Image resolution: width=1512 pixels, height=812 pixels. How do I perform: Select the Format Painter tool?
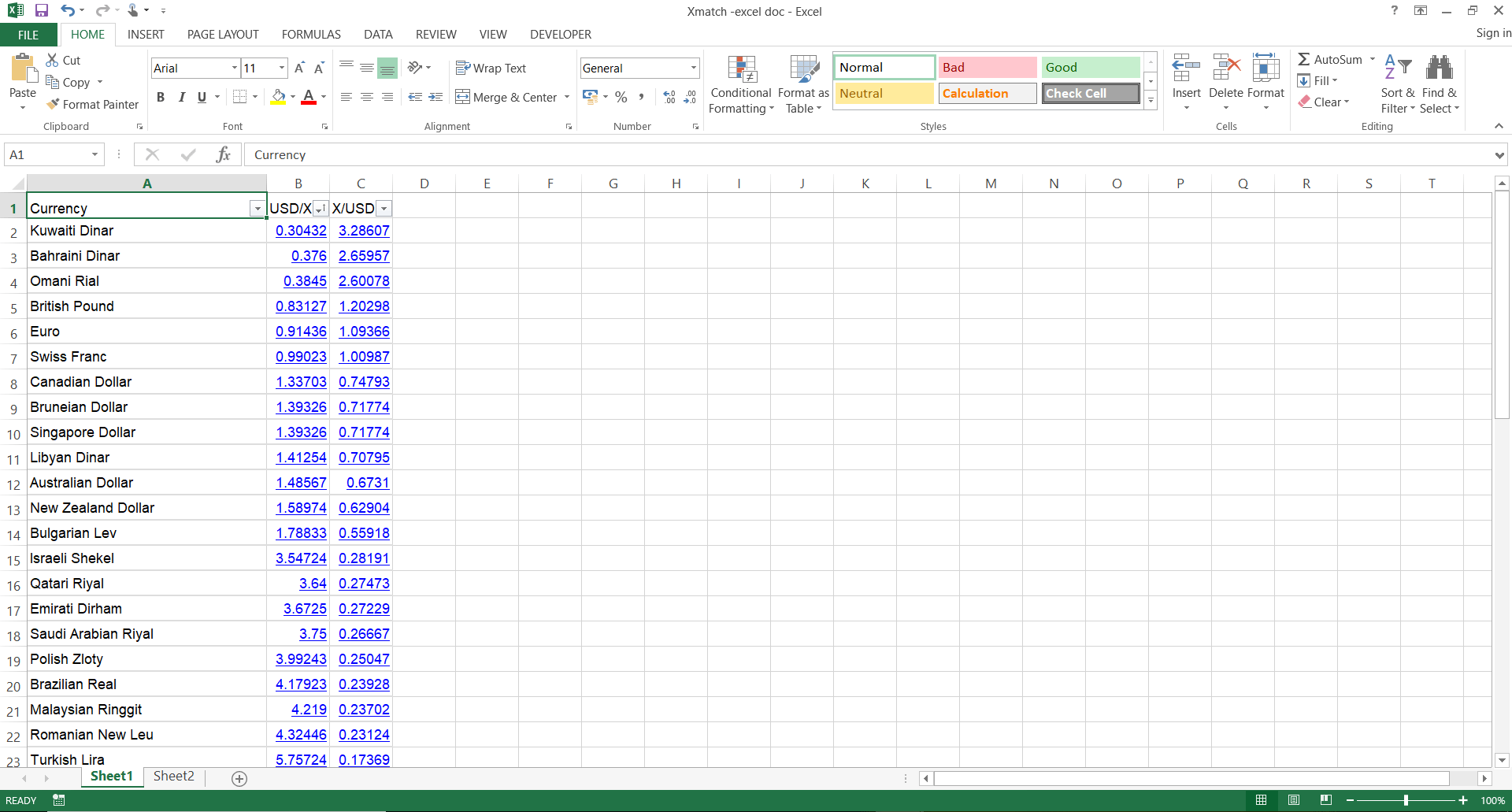92,104
